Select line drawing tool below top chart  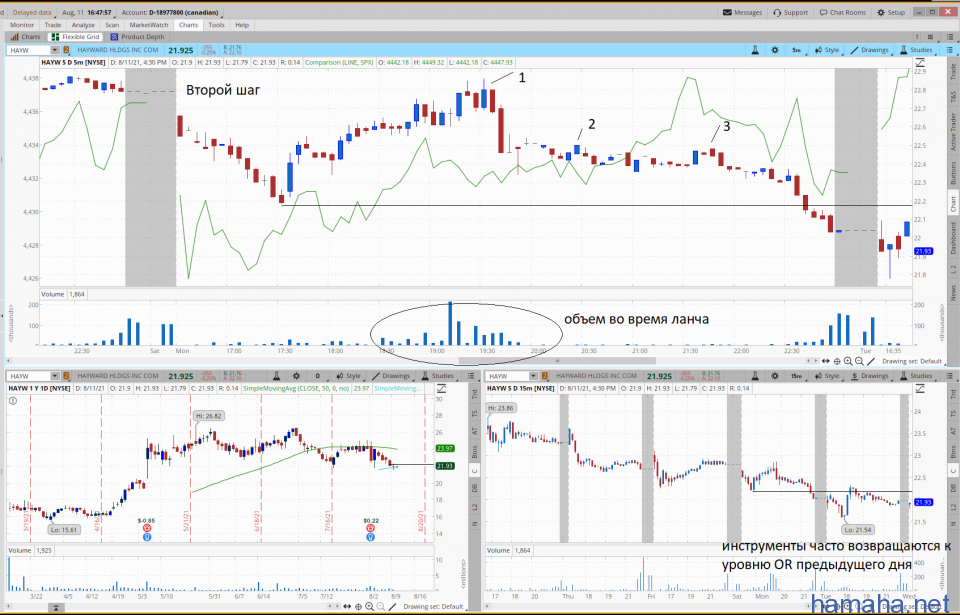pyautogui.click(x=871, y=361)
